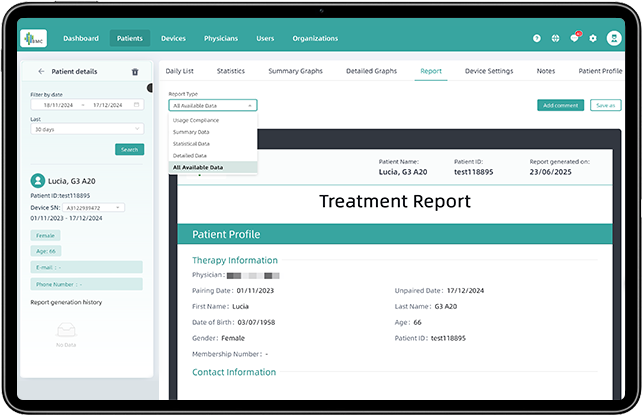
Task: Click the BMC logo in top-left
Action: 34,38
